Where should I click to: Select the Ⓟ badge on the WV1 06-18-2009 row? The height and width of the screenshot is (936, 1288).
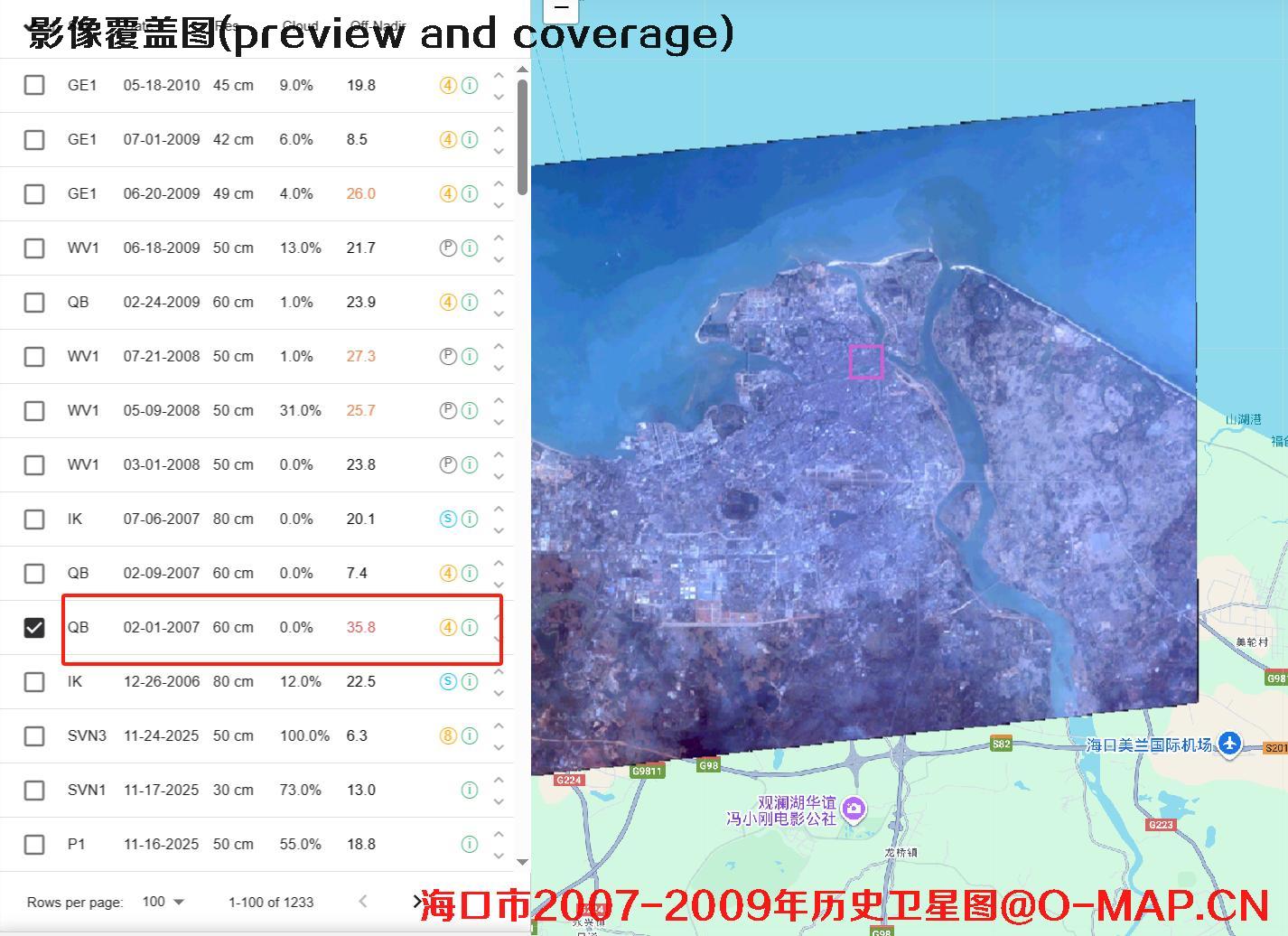pos(448,248)
